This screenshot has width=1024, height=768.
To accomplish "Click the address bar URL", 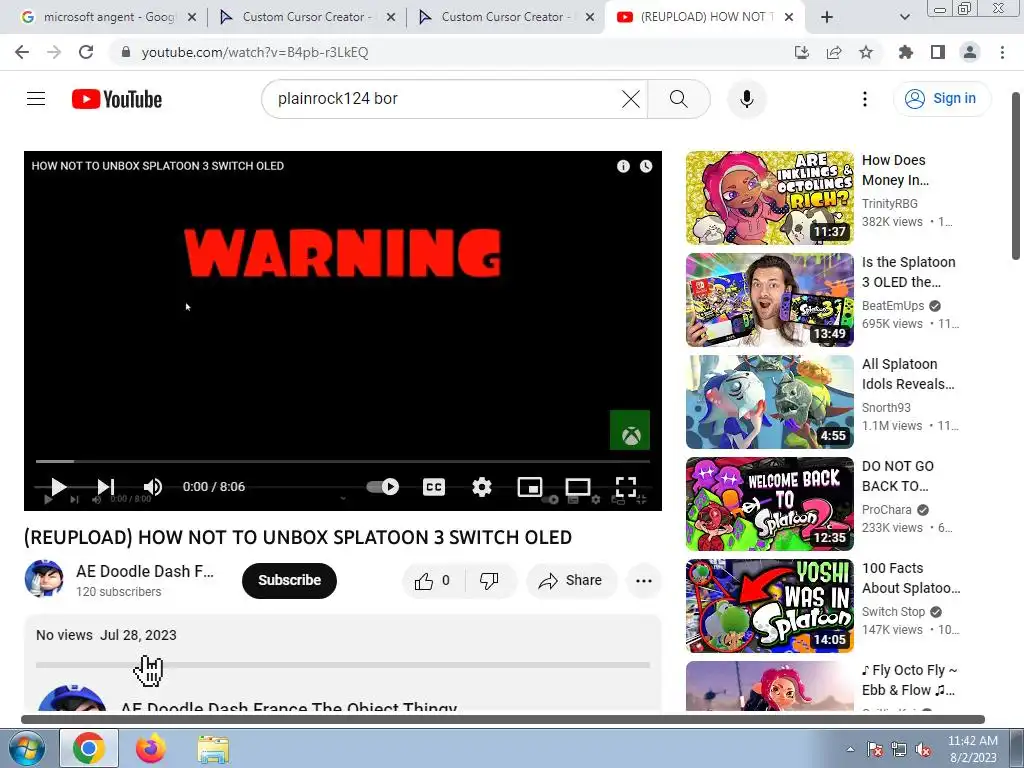I will coord(255,52).
